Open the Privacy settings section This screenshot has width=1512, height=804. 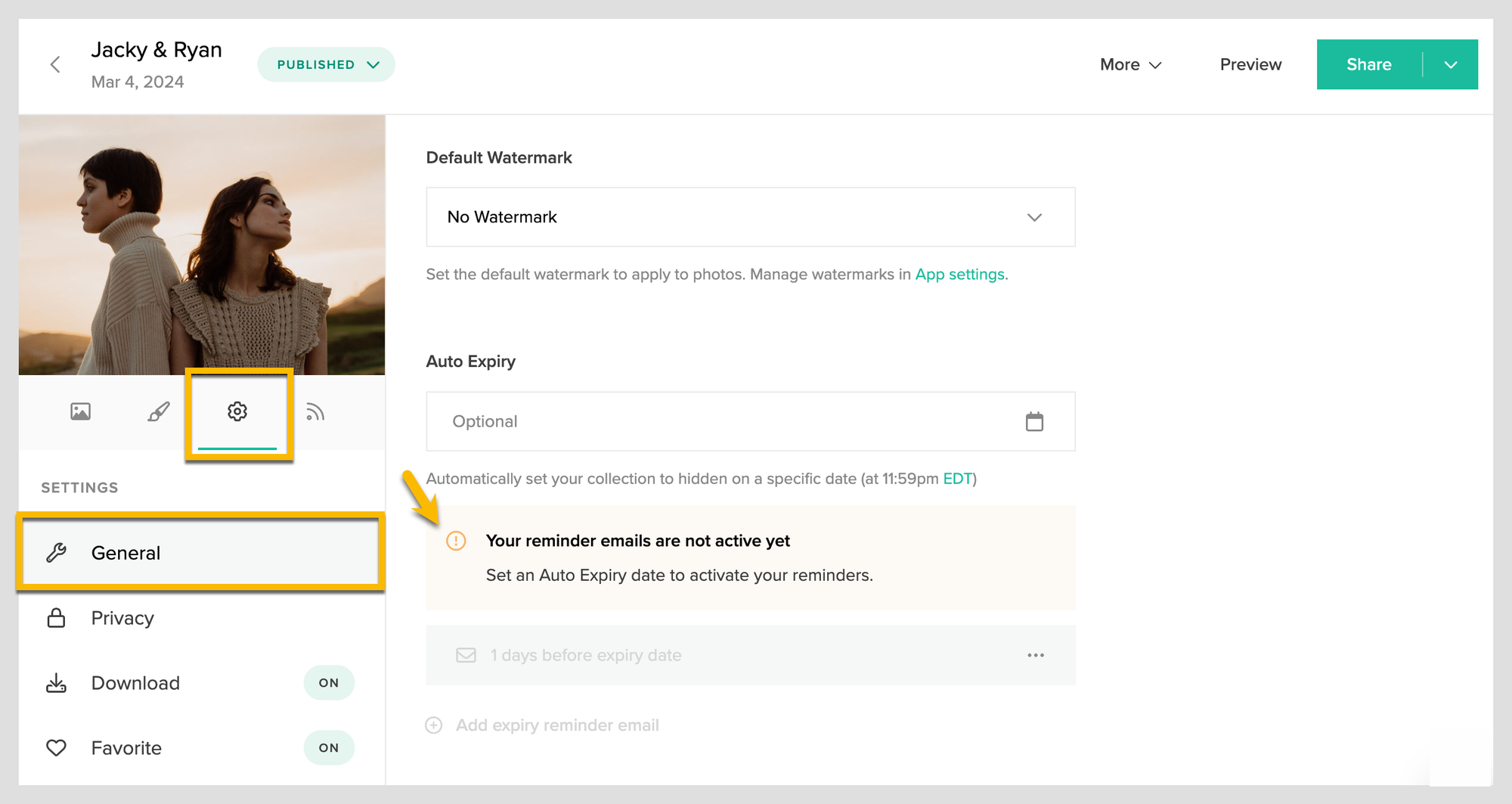coord(122,618)
